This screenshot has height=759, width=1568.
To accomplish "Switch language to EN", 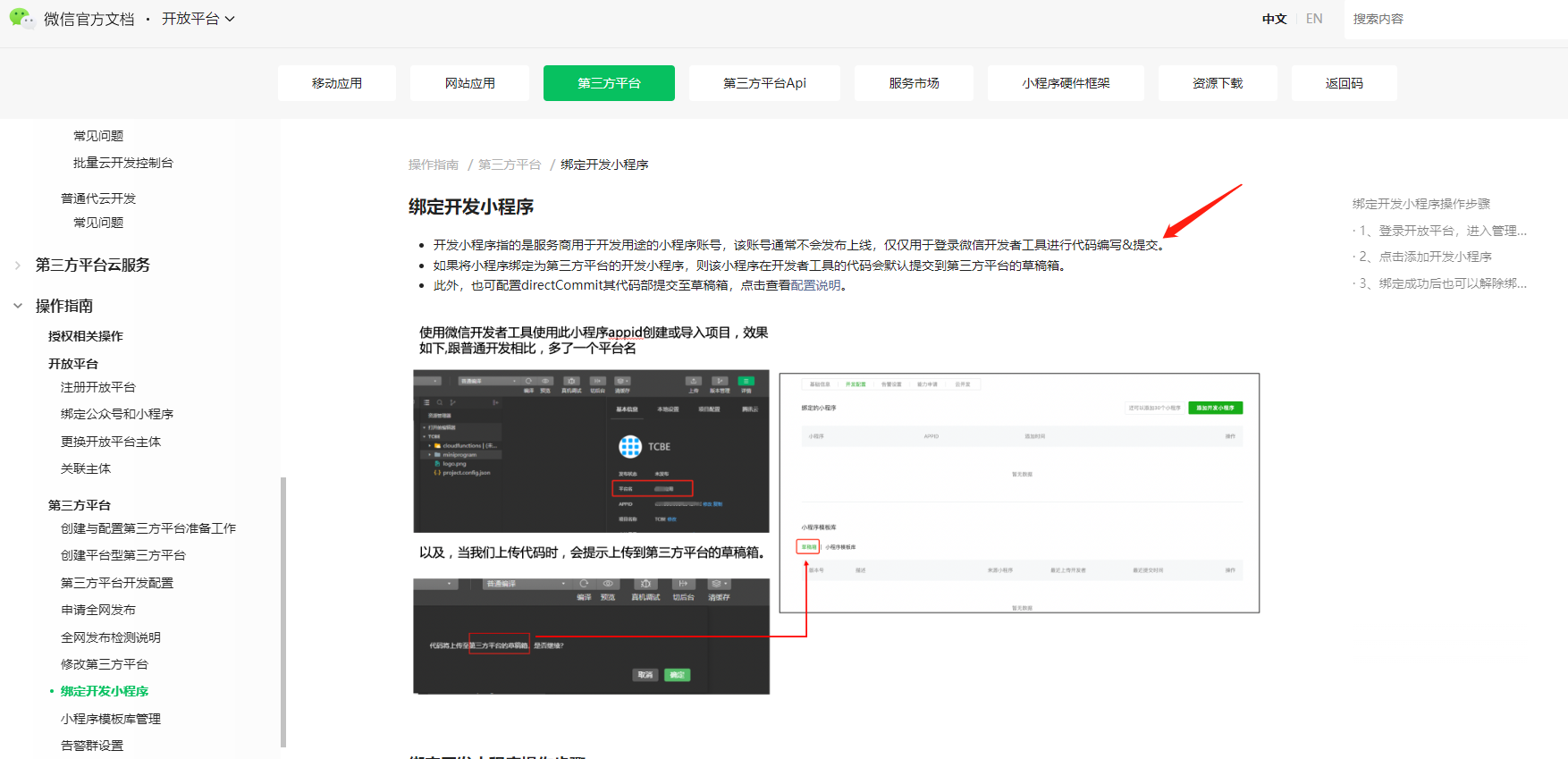I will click(1314, 19).
